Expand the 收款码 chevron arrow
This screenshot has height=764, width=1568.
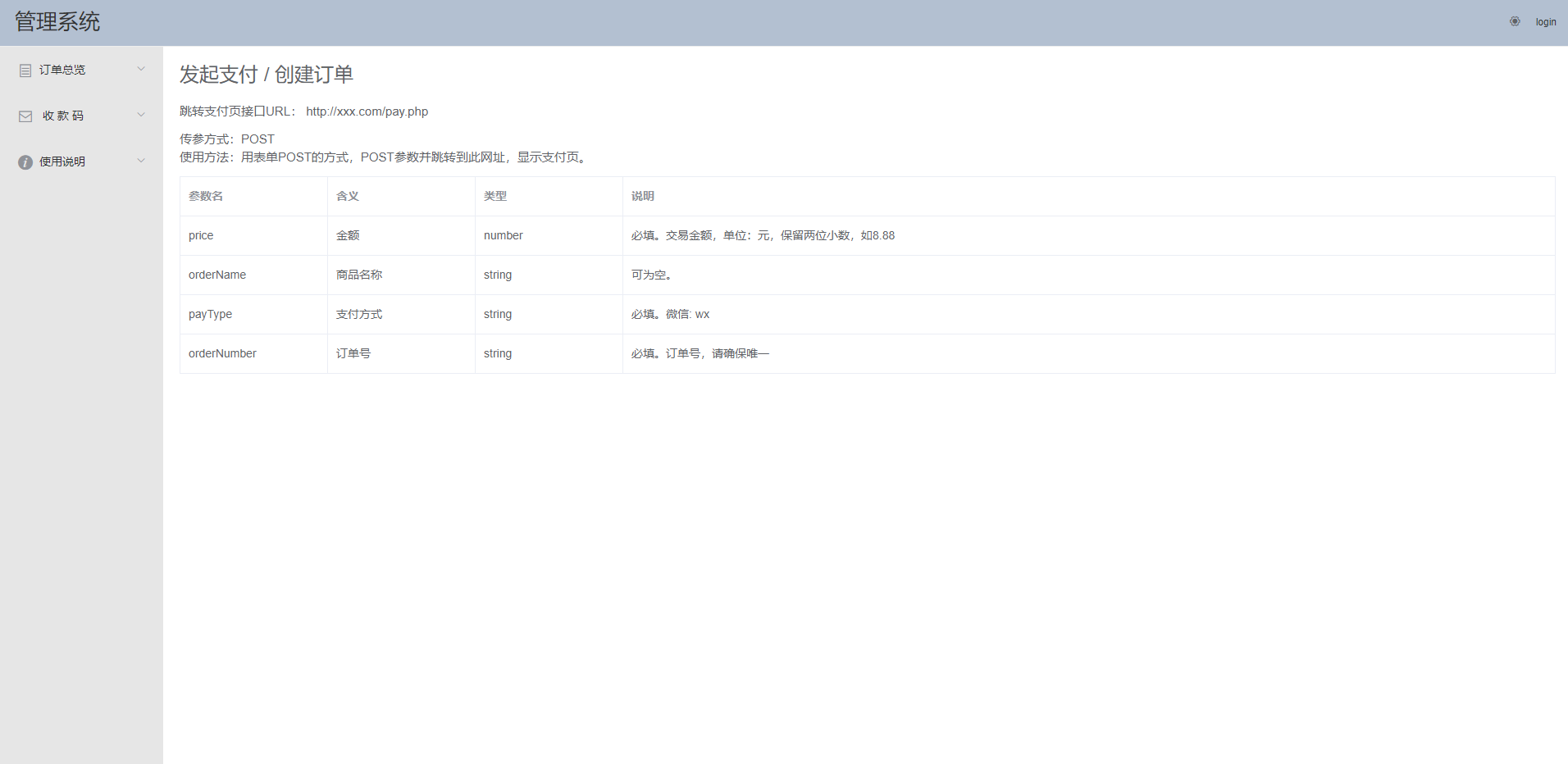141,115
